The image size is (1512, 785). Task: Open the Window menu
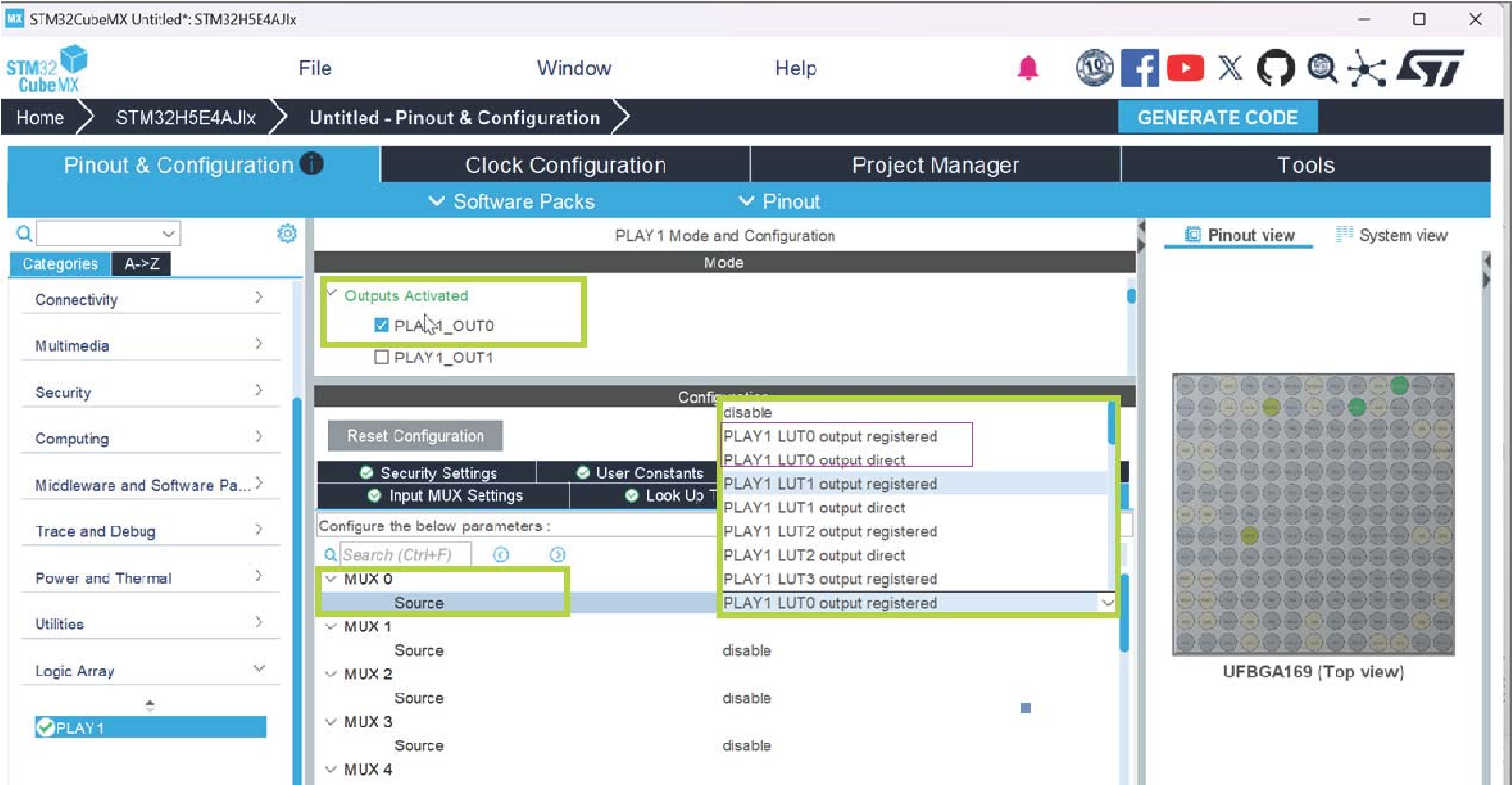[574, 68]
